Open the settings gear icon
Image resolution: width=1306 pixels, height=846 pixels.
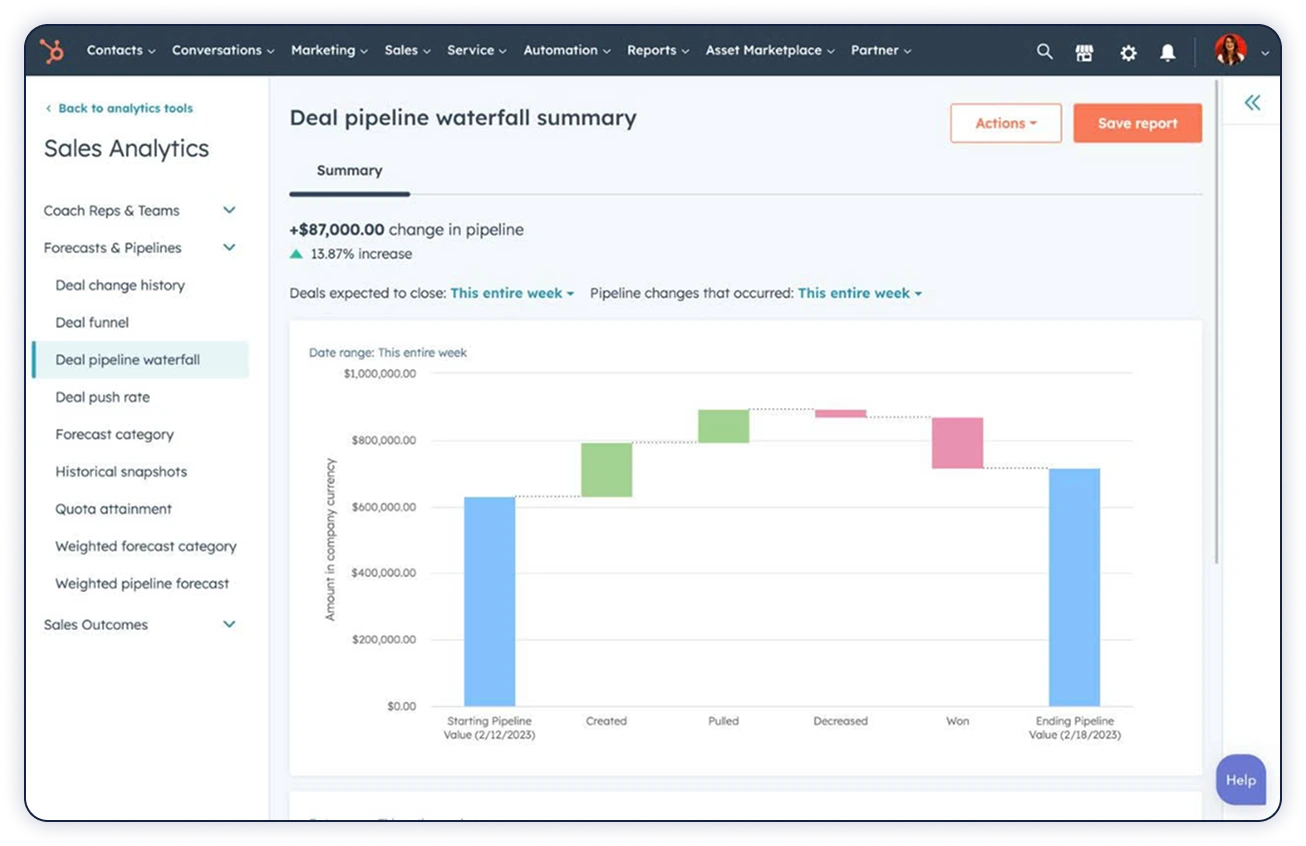coord(1128,52)
